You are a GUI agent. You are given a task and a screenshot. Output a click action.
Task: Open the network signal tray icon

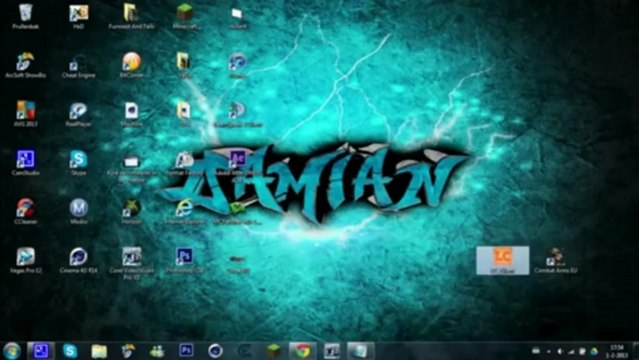571,351
